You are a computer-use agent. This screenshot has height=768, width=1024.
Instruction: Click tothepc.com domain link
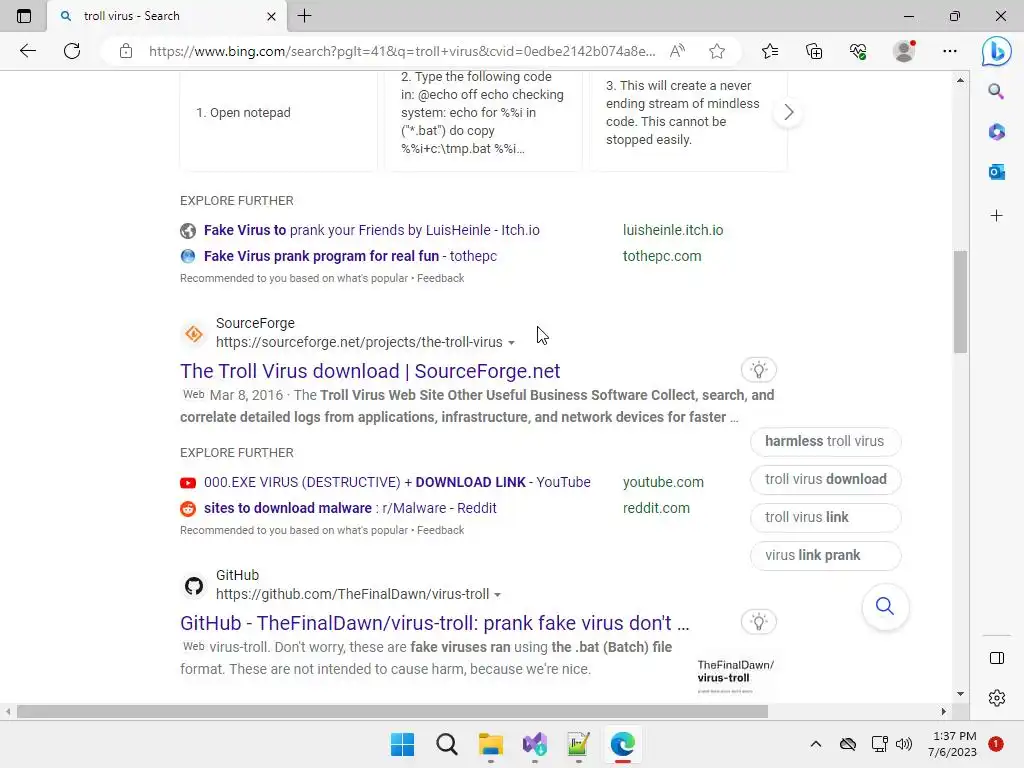pyautogui.click(x=662, y=256)
